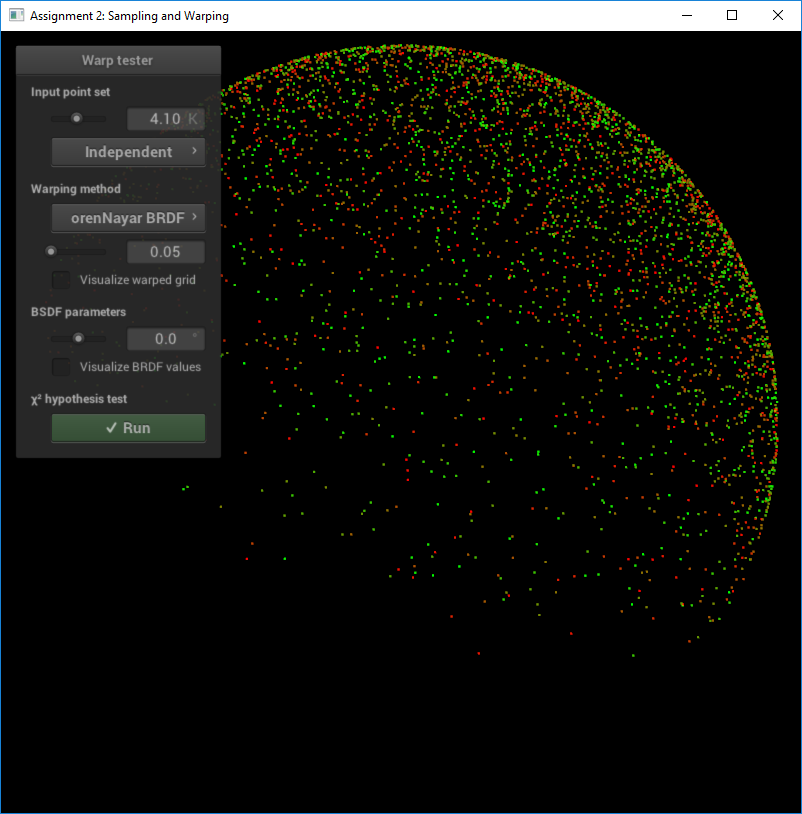Click the application icon in the title bar
Viewport: 802px width, 814px height.
(16, 15)
